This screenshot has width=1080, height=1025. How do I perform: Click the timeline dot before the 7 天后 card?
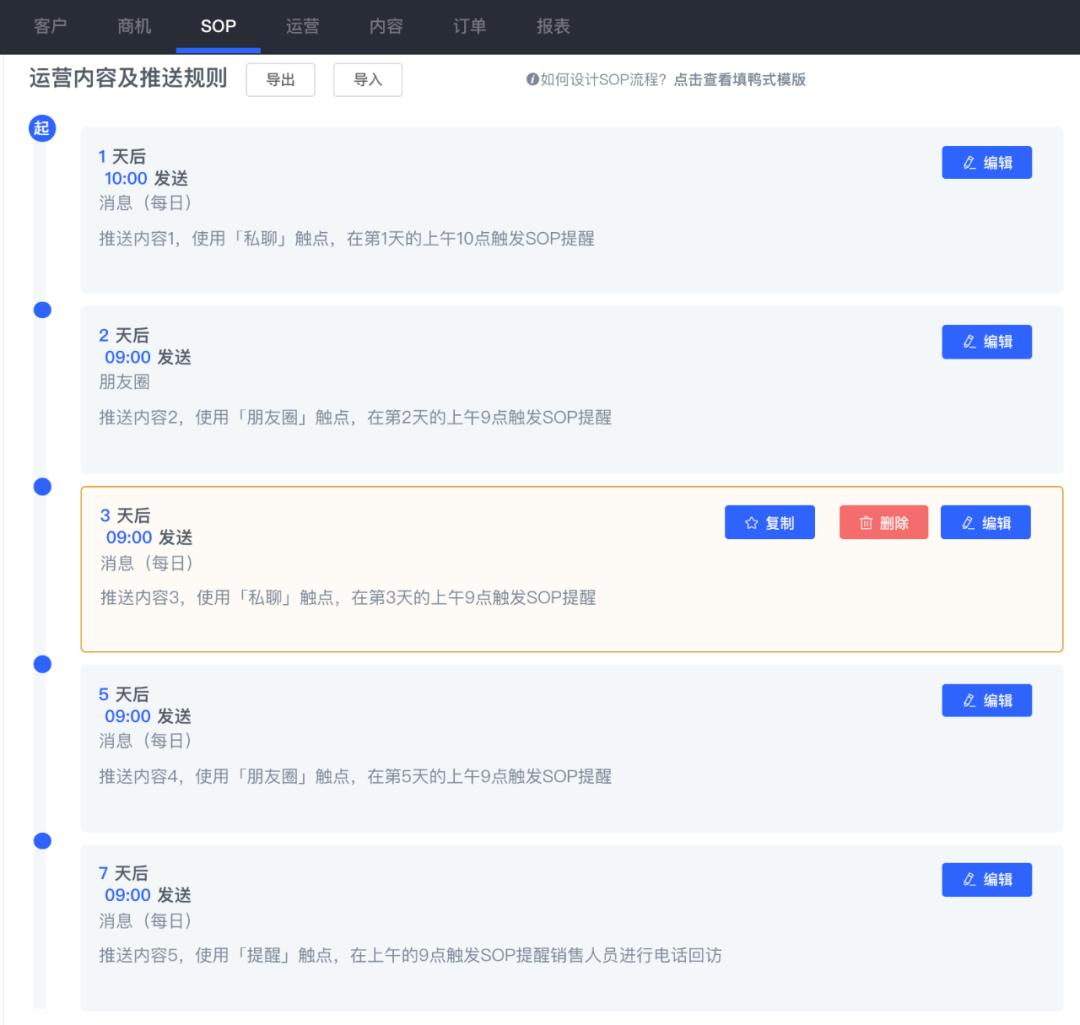click(42, 841)
